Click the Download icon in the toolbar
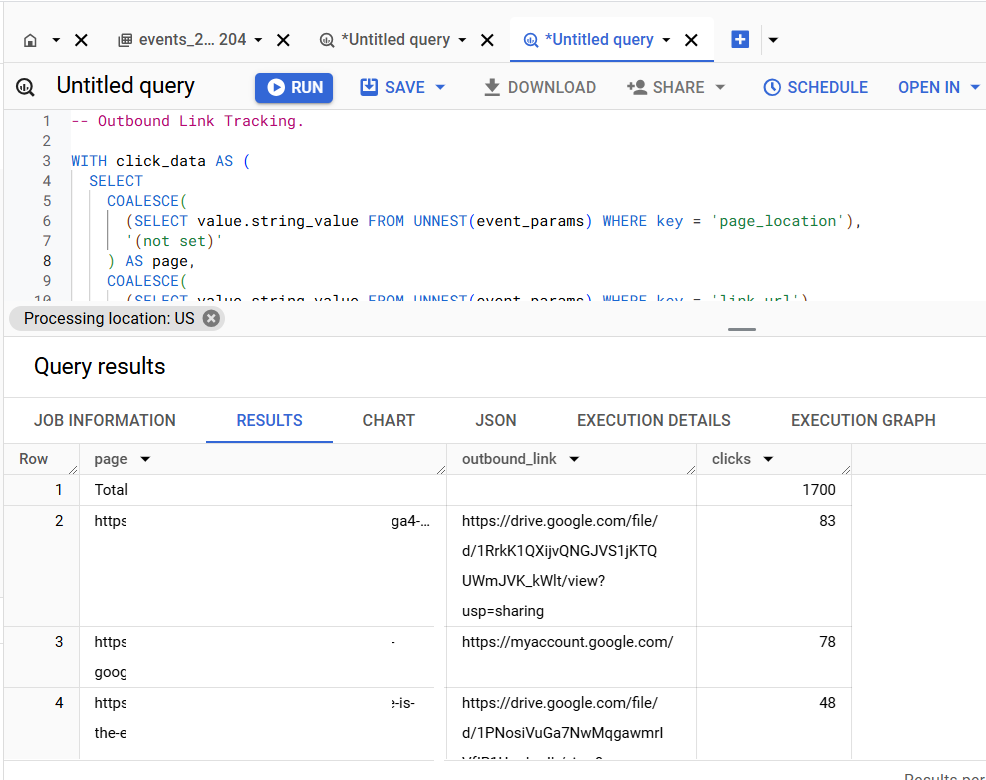The height and width of the screenshot is (780, 986). click(491, 87)
